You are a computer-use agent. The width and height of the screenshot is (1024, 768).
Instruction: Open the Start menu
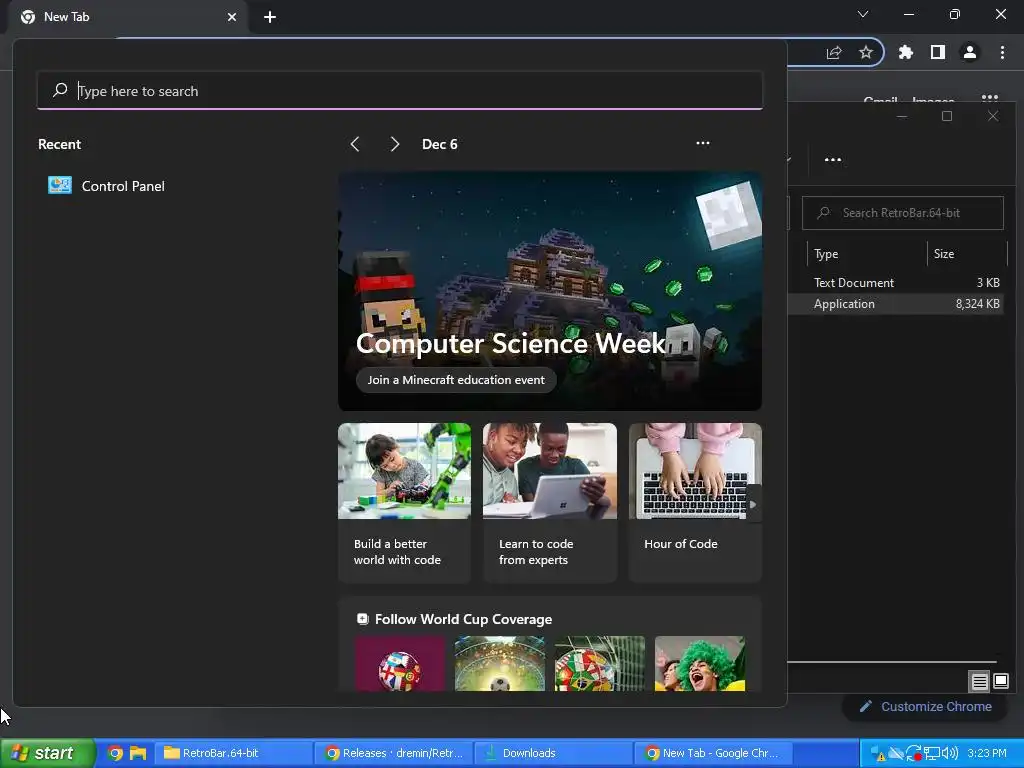coord(47,753)
